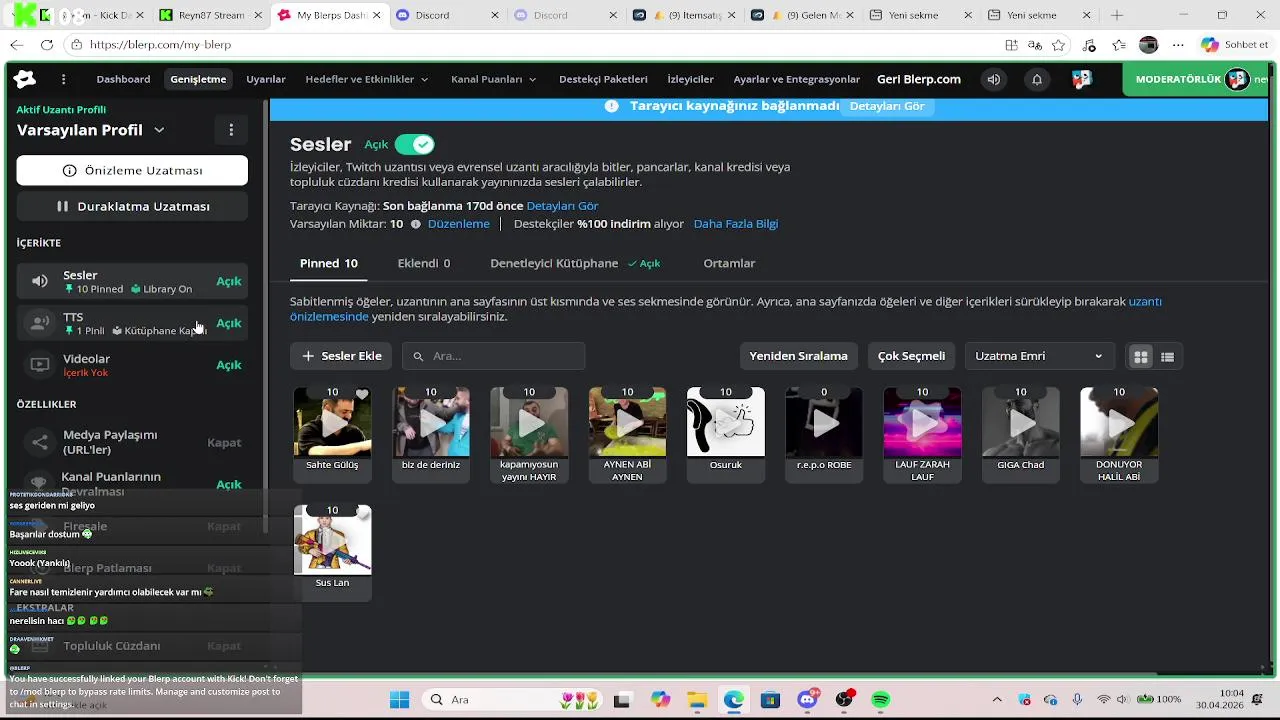Open the Uzatma Emri sort dropdown
This screenshot has height=720, width=1280.
pos(1039,356)
